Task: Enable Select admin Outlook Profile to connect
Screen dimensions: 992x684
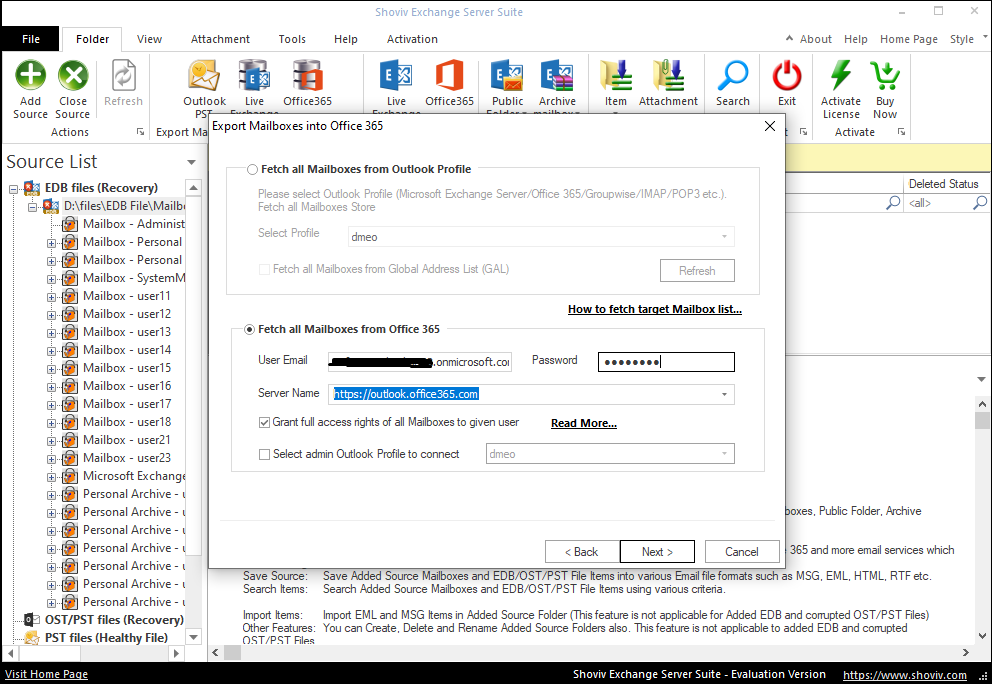Action: pyautogui.click(x=264, y=454)
